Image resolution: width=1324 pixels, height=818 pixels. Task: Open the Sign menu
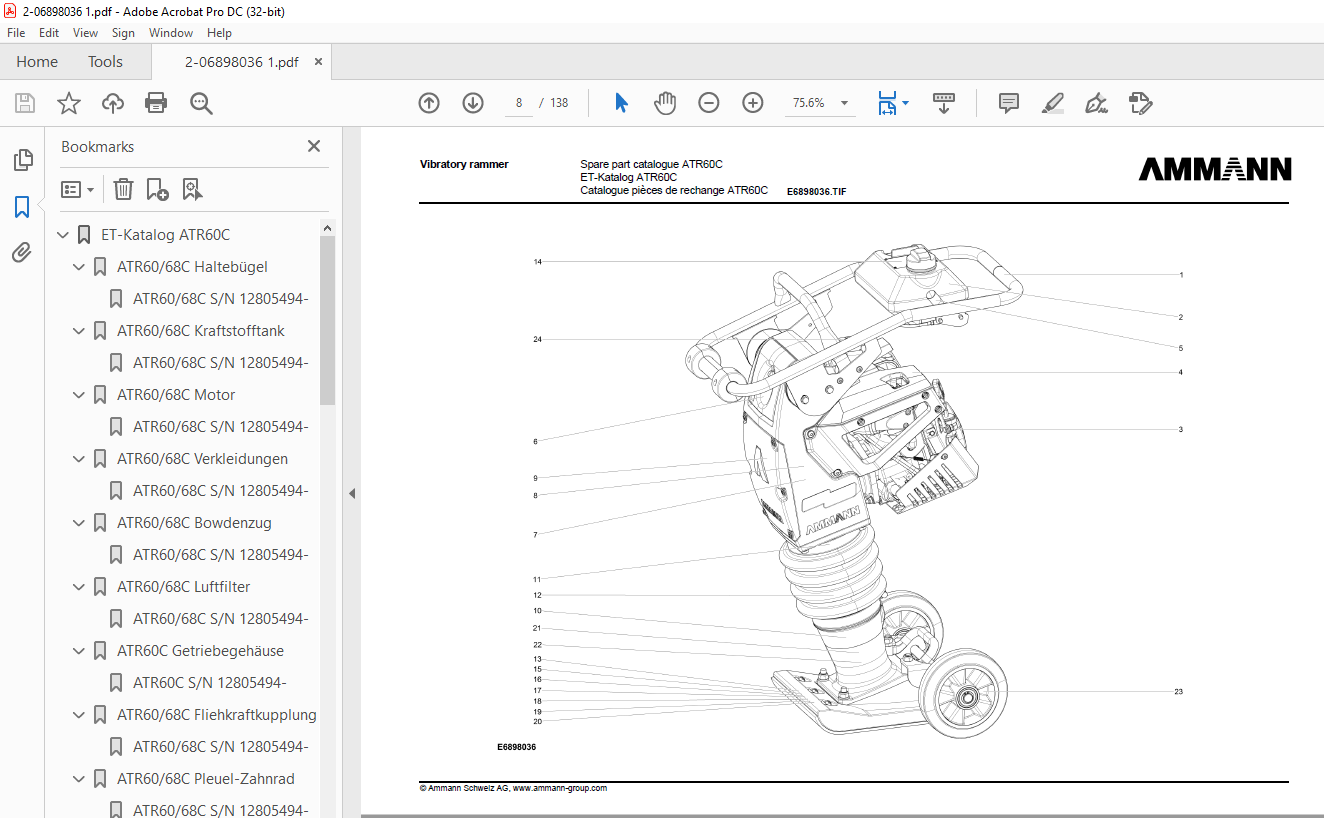tap(123, 33)
